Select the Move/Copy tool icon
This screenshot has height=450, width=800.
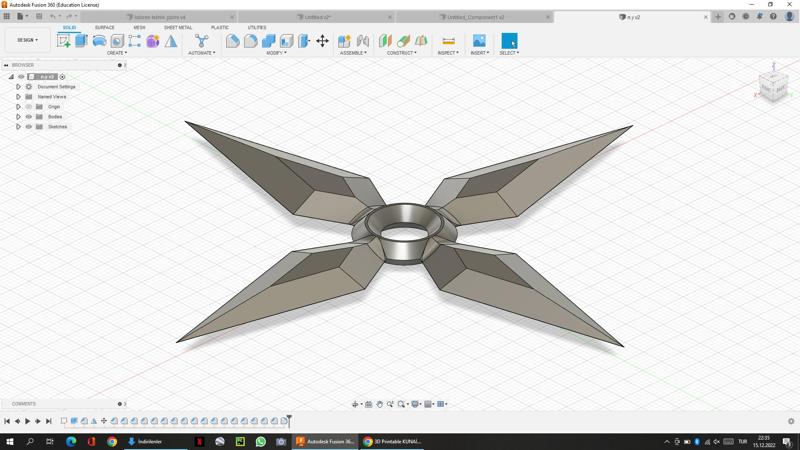[322, 41]
